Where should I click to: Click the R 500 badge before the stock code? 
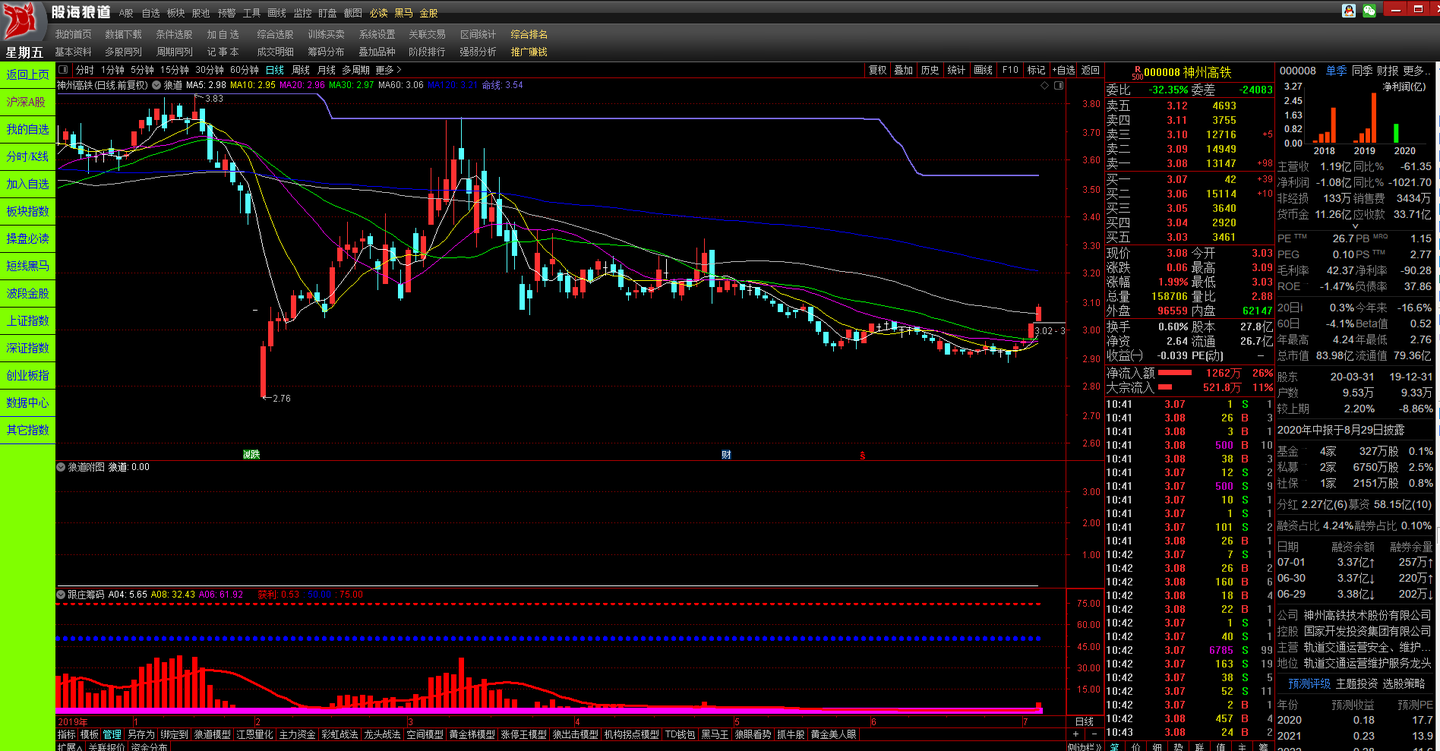click(x=1136, y=72)
